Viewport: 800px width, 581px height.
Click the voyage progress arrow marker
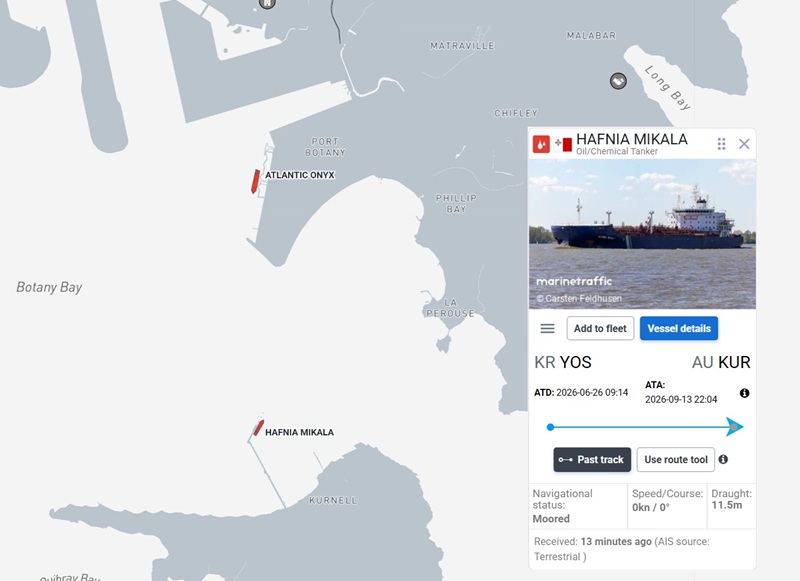point(735,427)
